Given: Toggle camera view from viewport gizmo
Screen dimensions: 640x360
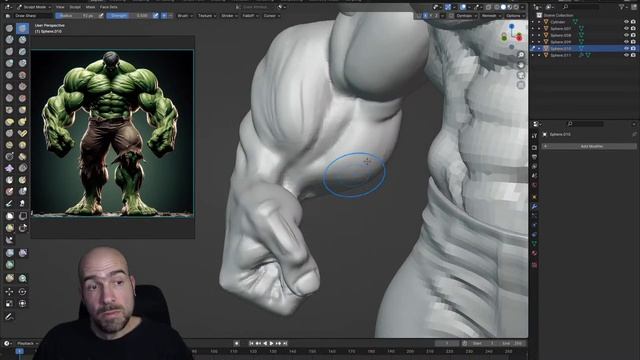Looking at the screenshot, I should [521, 75].
